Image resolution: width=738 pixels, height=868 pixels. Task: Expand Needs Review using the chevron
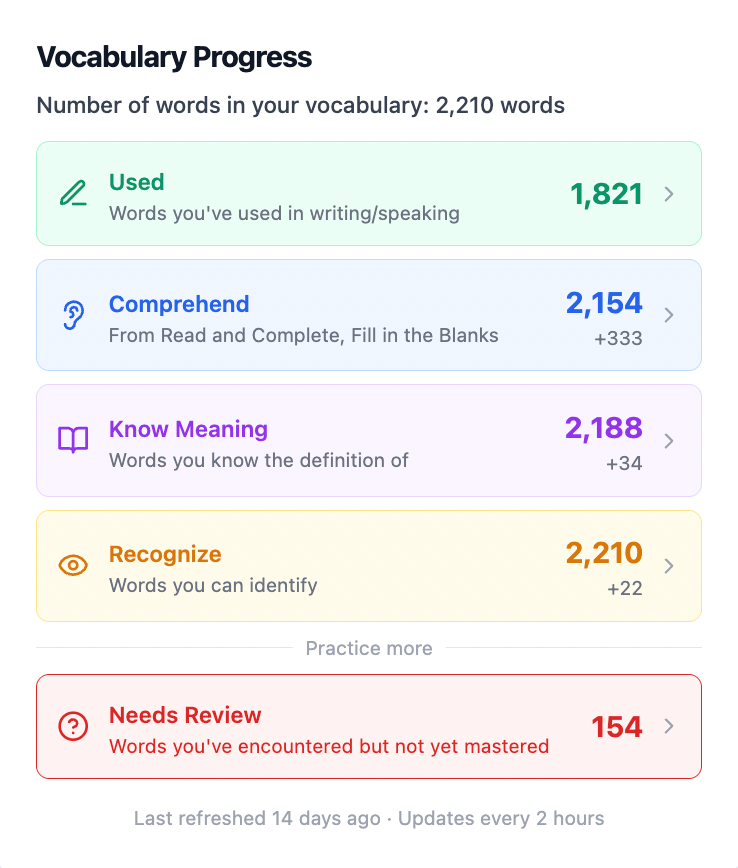tap(669, 728)
